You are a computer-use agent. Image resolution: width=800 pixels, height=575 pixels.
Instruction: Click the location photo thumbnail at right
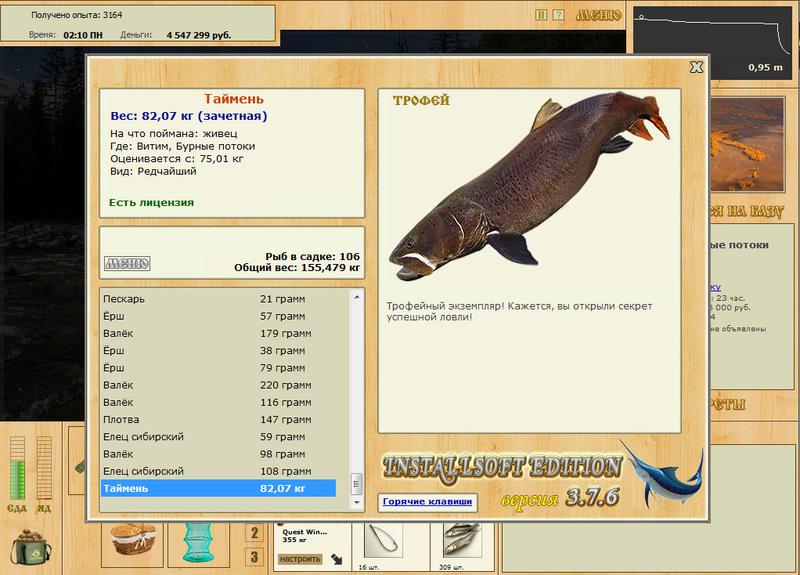(x=747, y=144)
